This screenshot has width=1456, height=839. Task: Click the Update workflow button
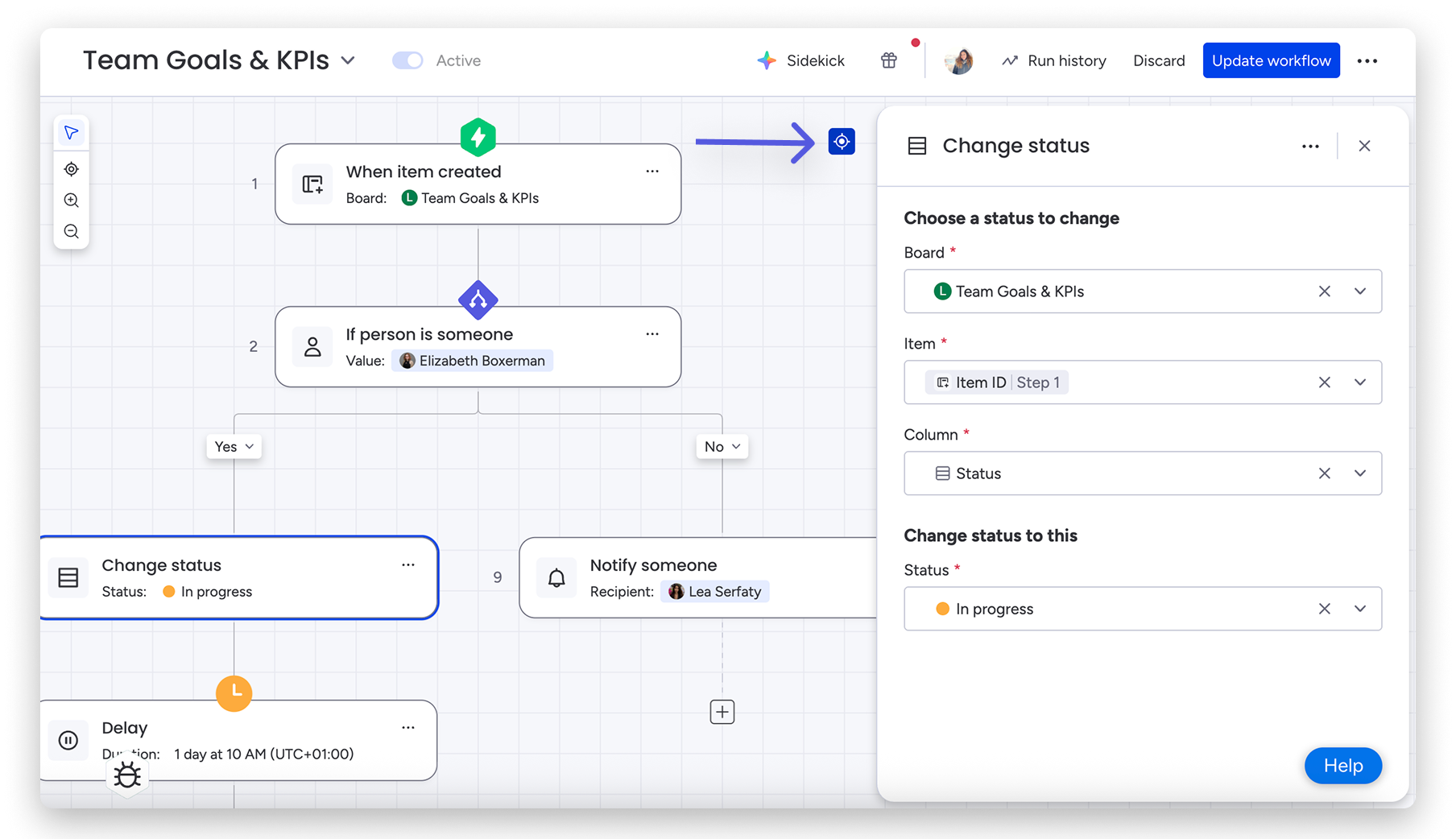point(1271,60)
